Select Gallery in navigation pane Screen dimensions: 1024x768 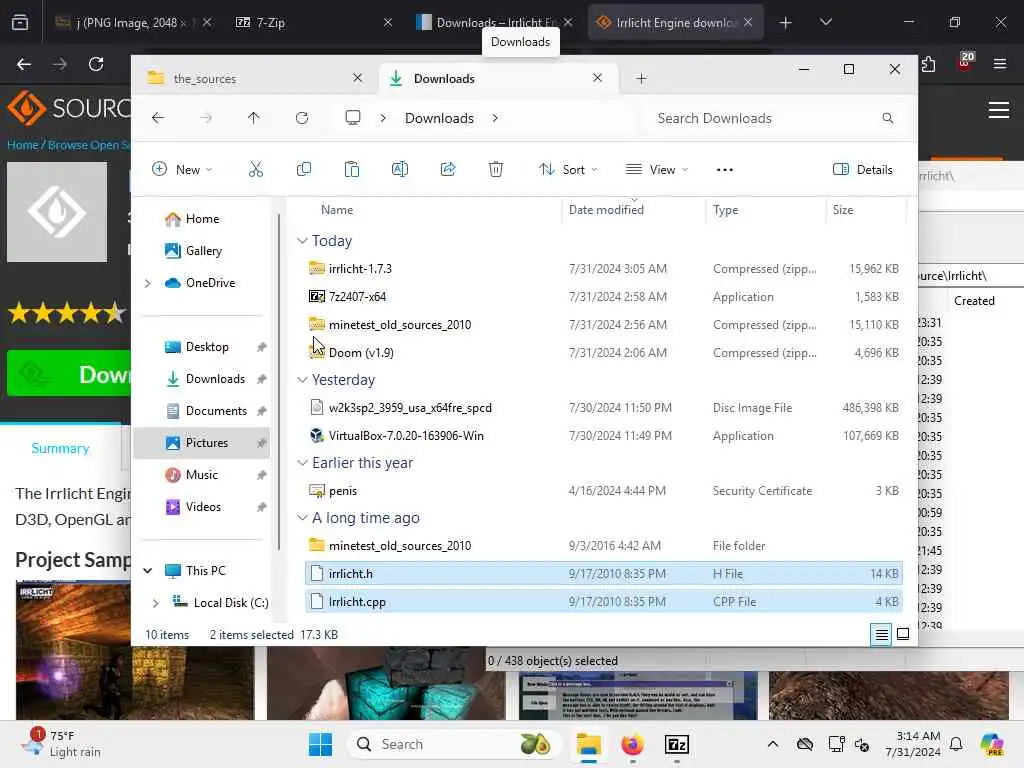[203, 251]
